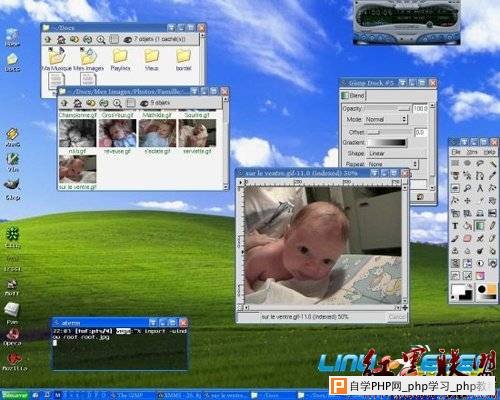Image resolution: width=500 pixels, height=400 pixels.
Task: Click Cancel in the image window status bar
Action: (x=397, y=317)
